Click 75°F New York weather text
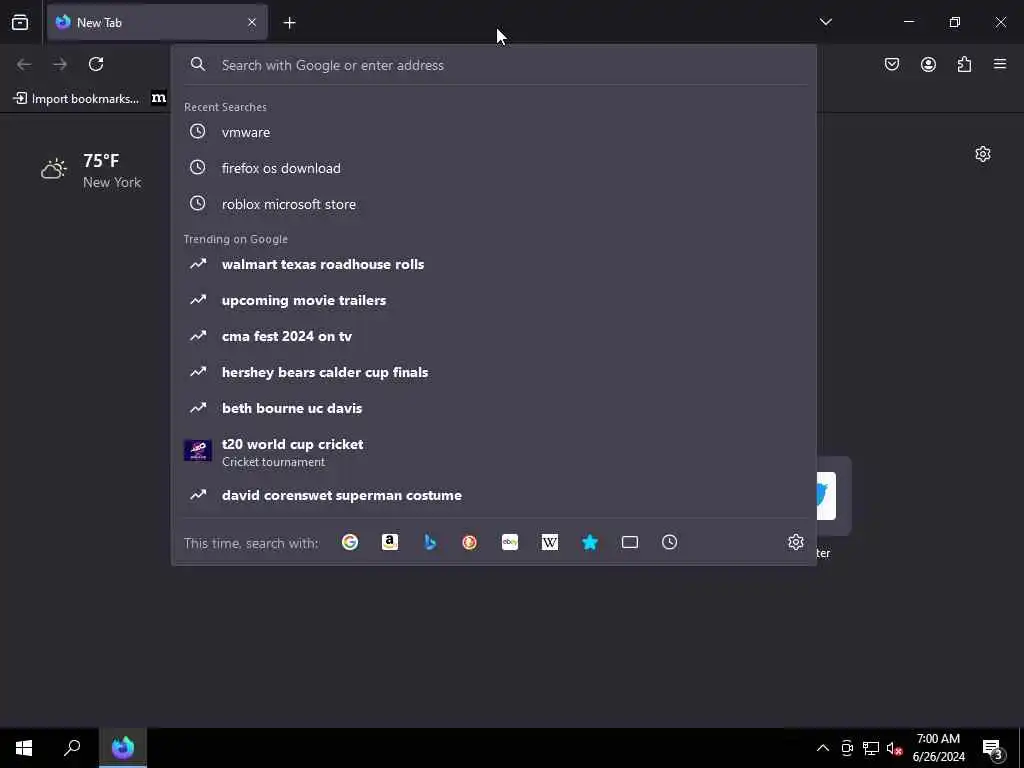The image size is (1024, 768). pyautogui.click(x=112, y=171)
